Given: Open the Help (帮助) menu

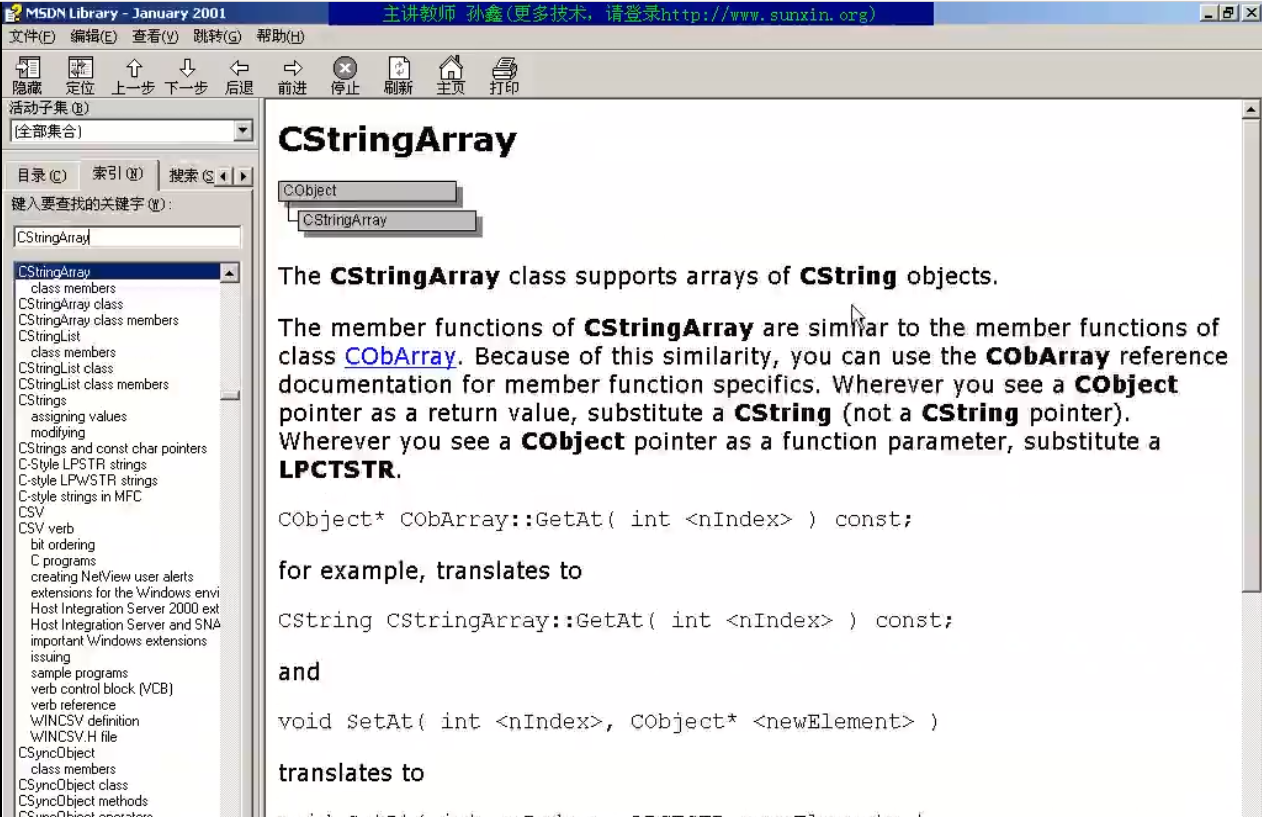Looking at the screenshot, I should click(279, 37).
